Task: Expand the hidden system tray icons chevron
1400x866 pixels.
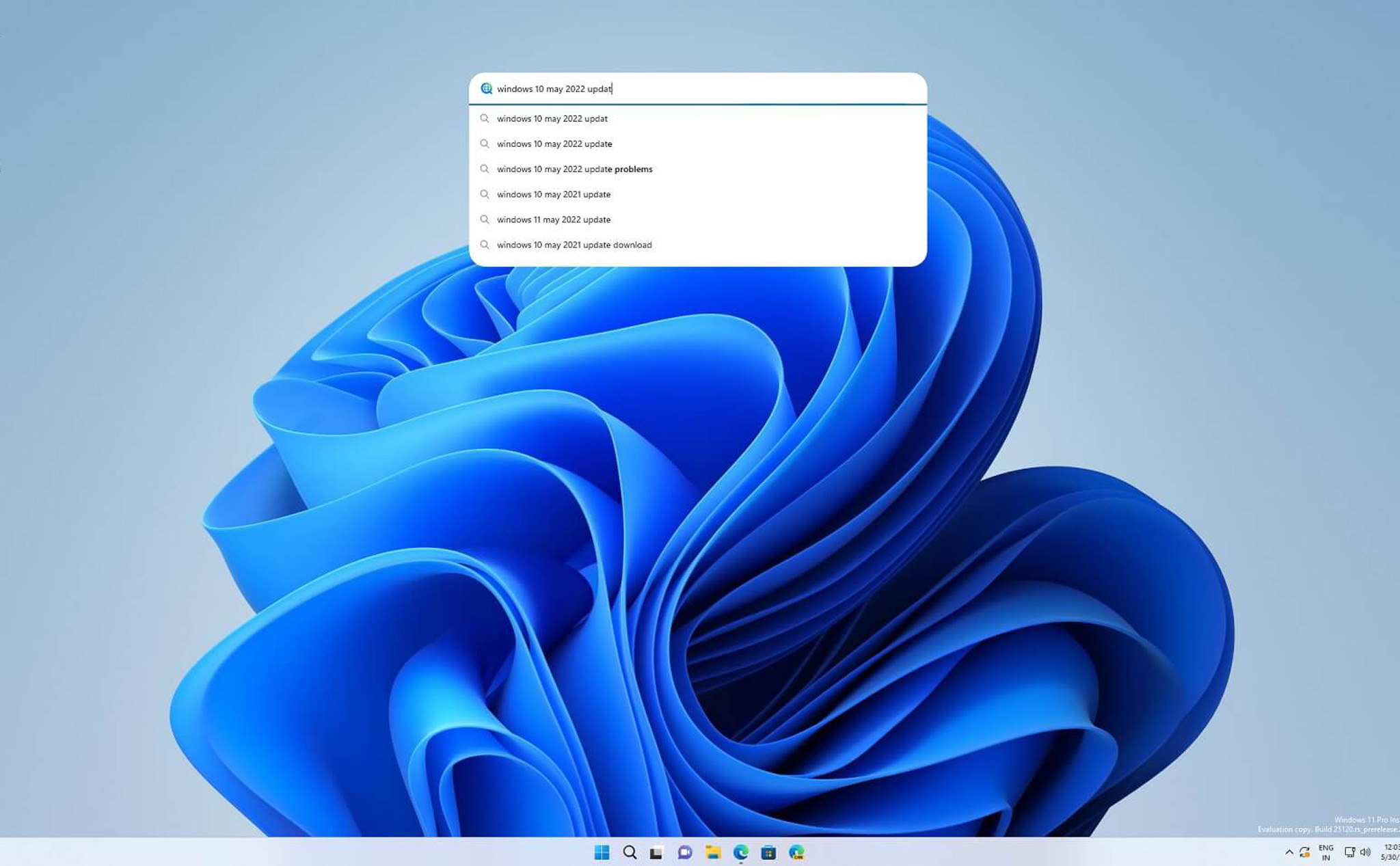Action: point(1289,852)
